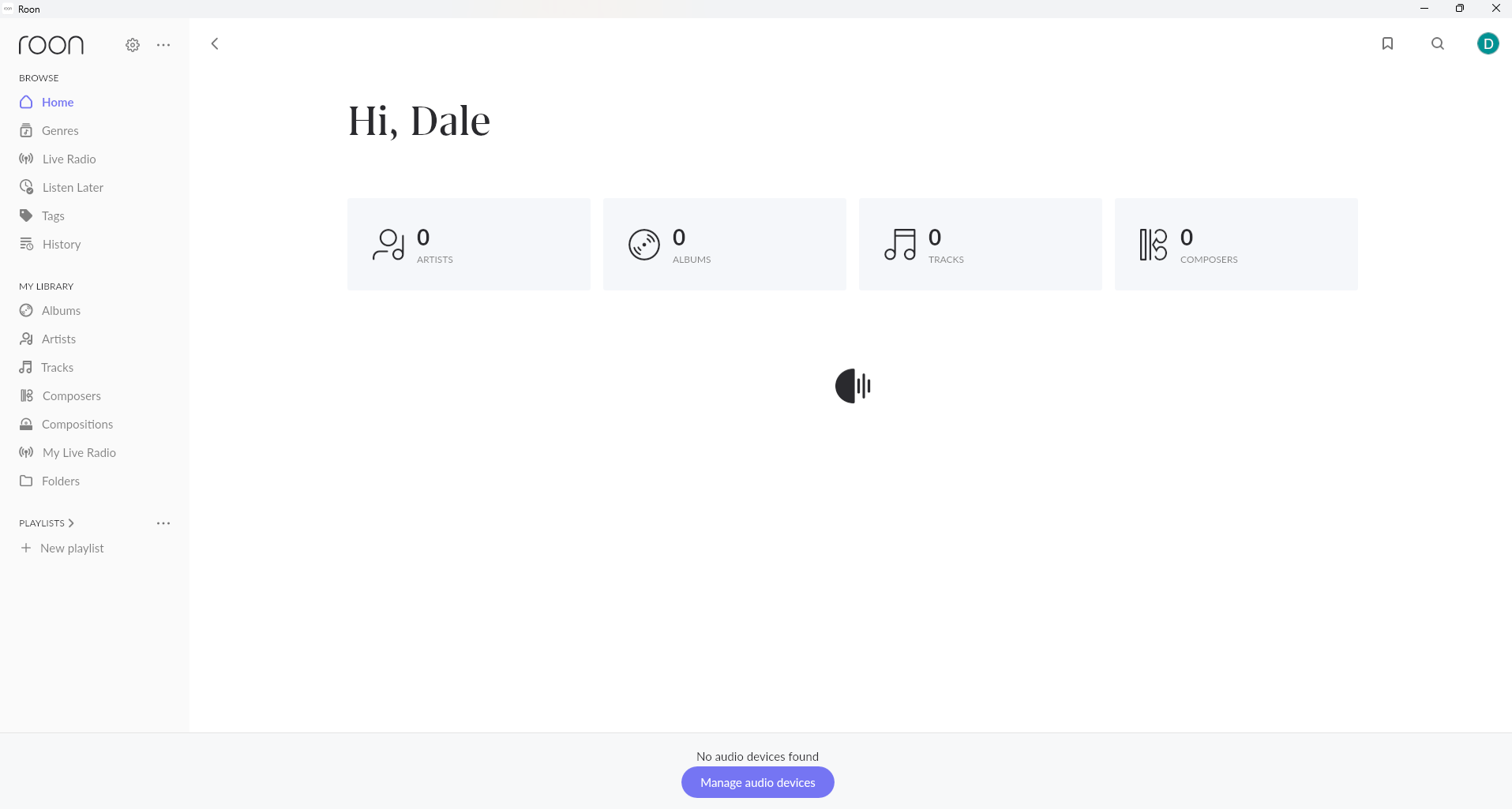This screenshot has width=1512, height=809.
Task: Click the search magnifier icon
Action: [x=1438, y=43]
